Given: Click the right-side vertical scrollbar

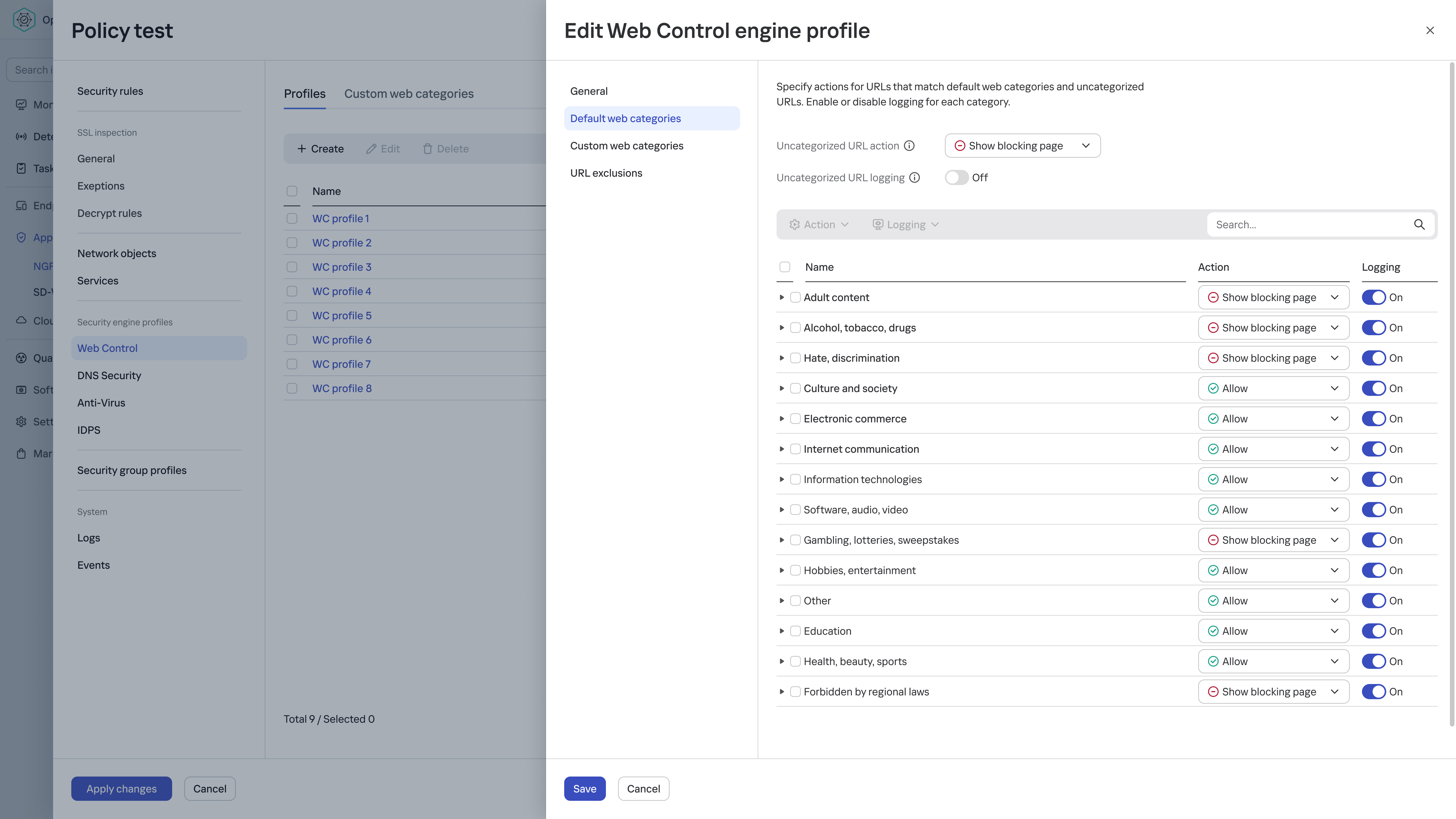Looking at the screenshot, I should [x=1451, y=396].
